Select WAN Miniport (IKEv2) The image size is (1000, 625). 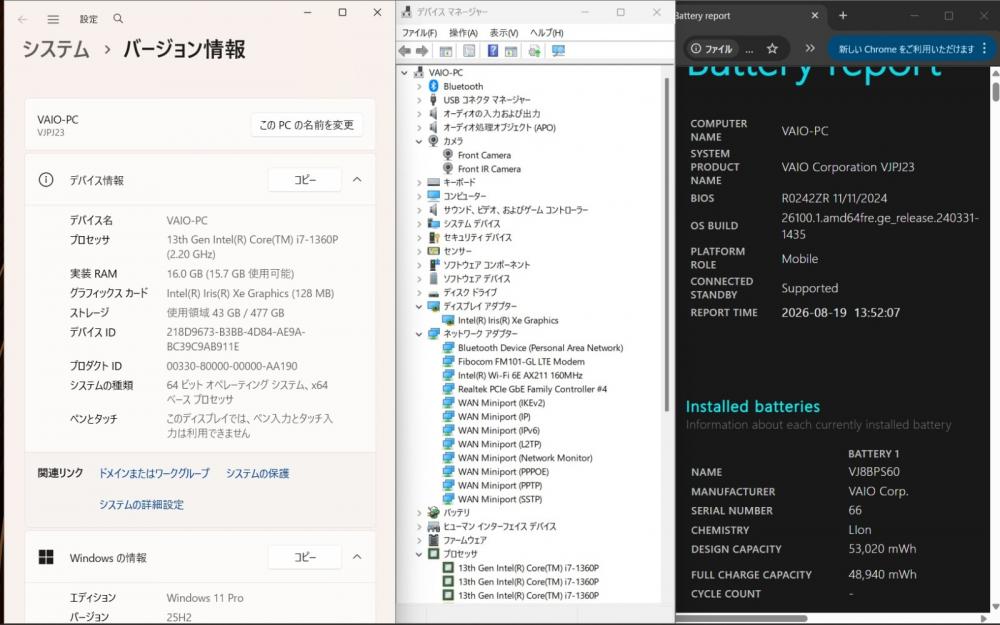pos(501,403)
